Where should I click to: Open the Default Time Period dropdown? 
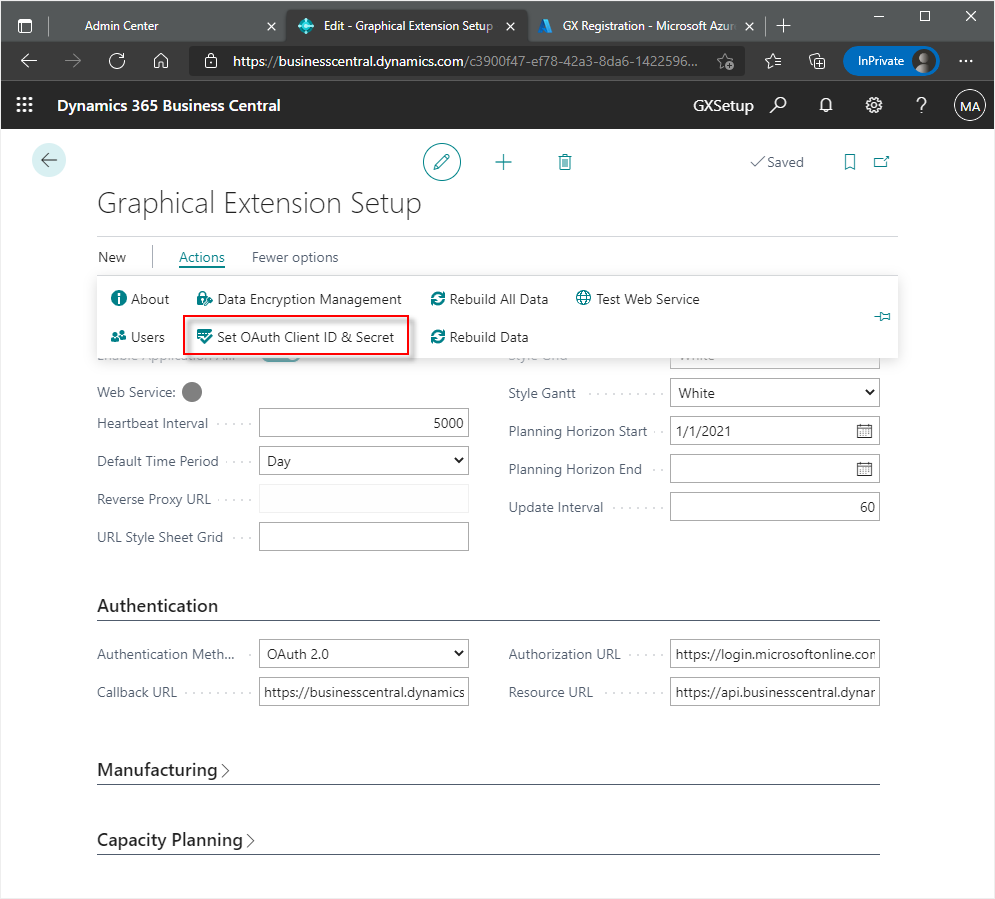coord(363,461)
